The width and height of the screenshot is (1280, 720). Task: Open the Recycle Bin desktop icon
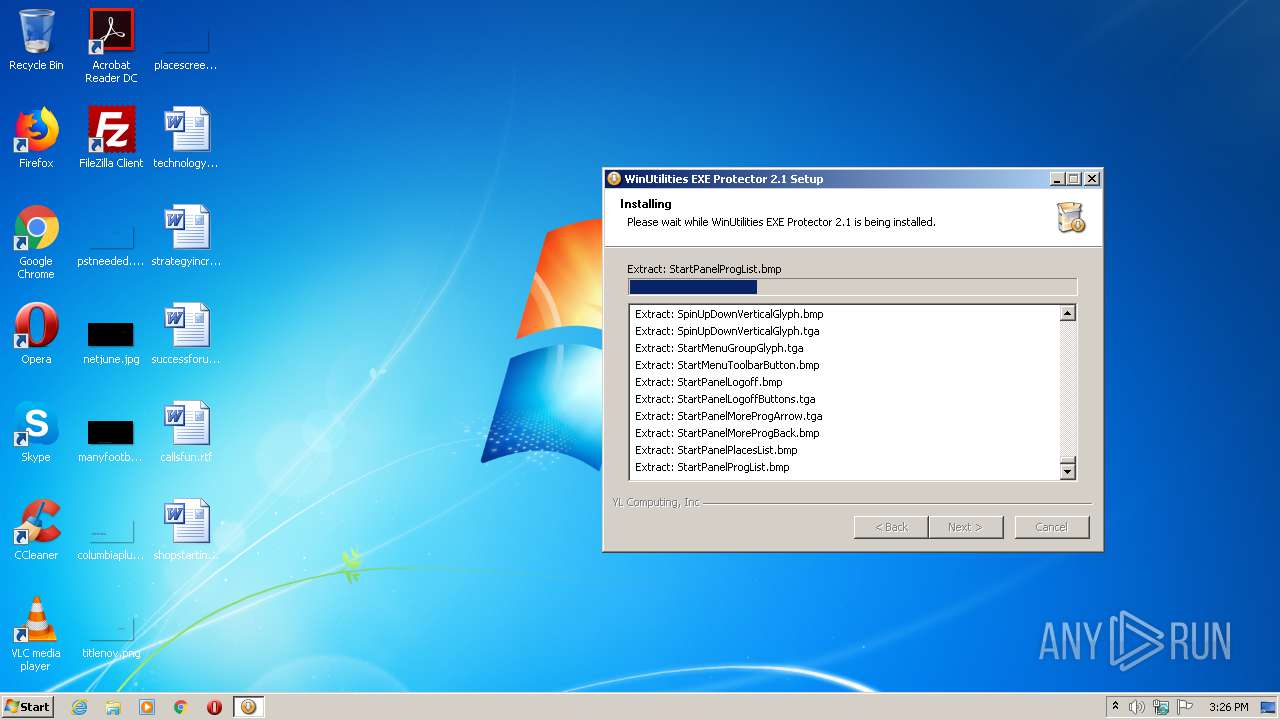pyautogui.click(x=36, y=40)
